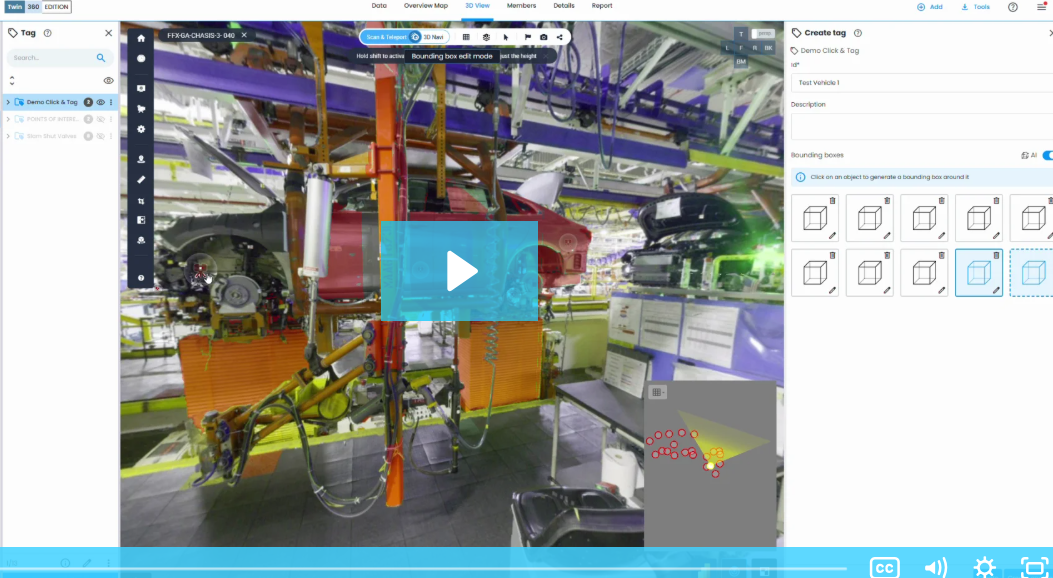1053x578 pixels.
Task: Click the video progress bar
Action: pos(423,569)
